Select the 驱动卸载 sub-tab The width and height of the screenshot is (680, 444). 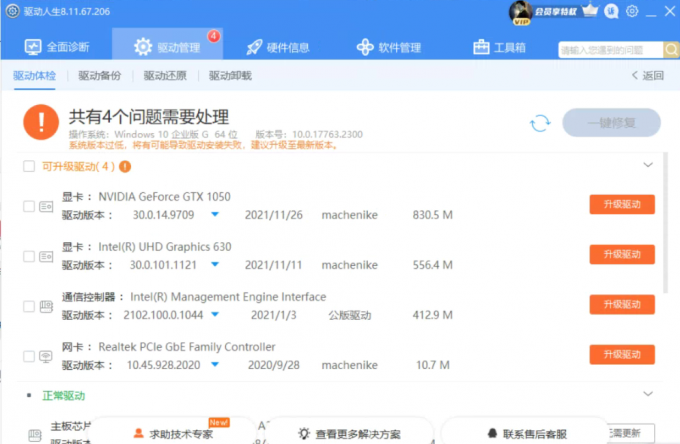(x=230, y=76)
